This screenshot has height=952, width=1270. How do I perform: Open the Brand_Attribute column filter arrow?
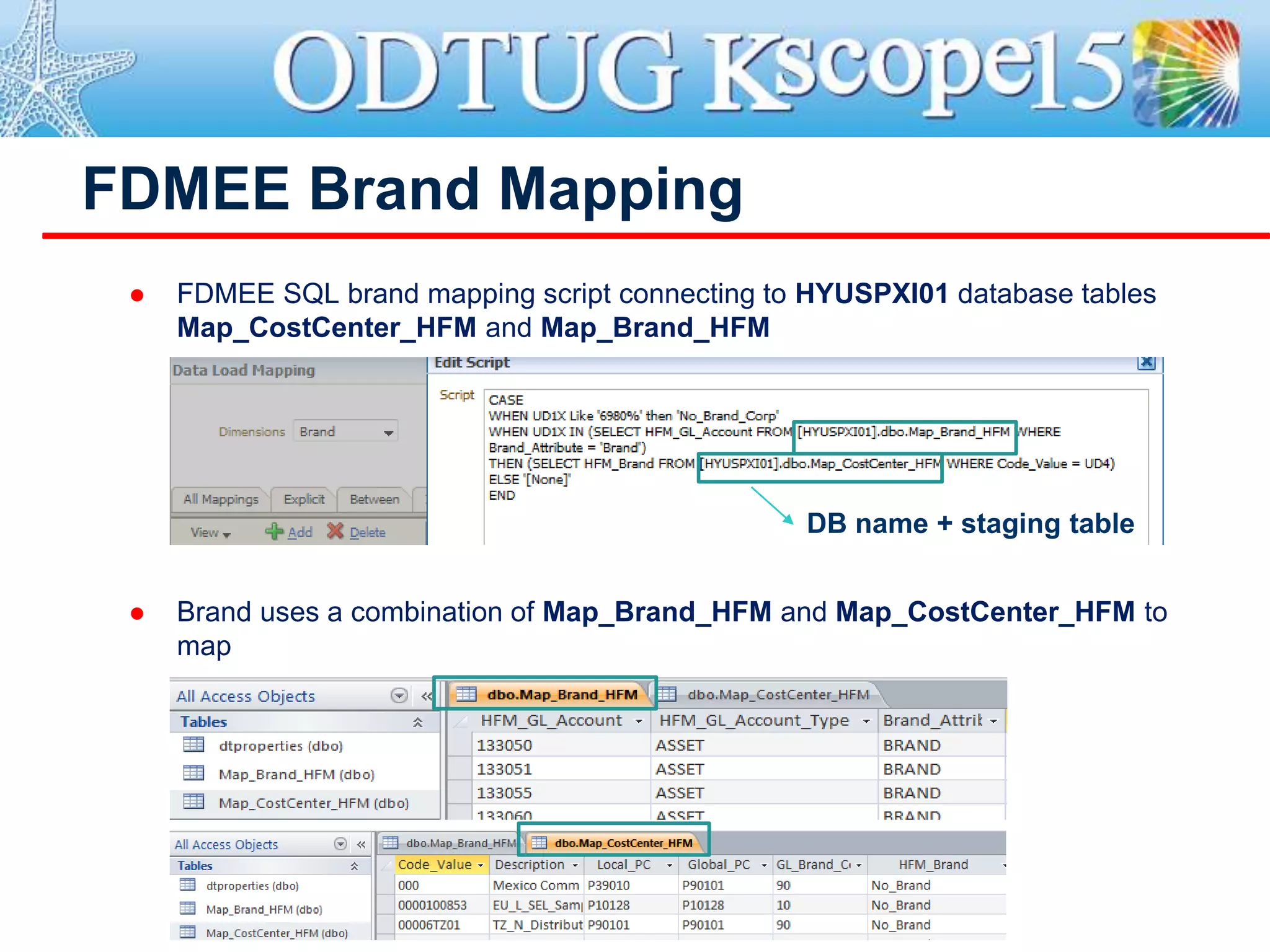pos(993,721)
